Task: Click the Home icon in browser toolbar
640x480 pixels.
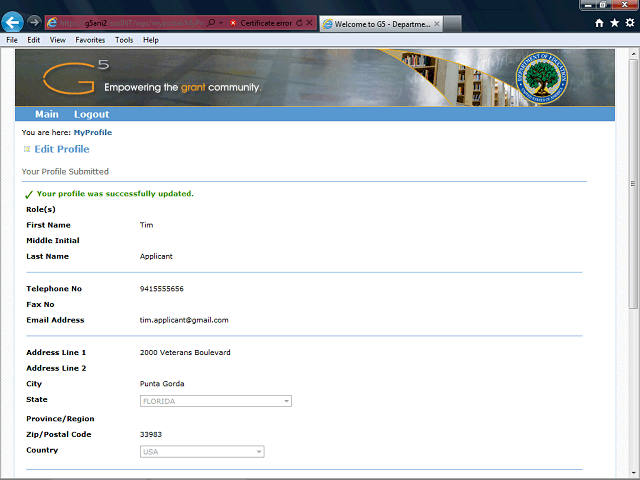Action: tap(599, 23)
